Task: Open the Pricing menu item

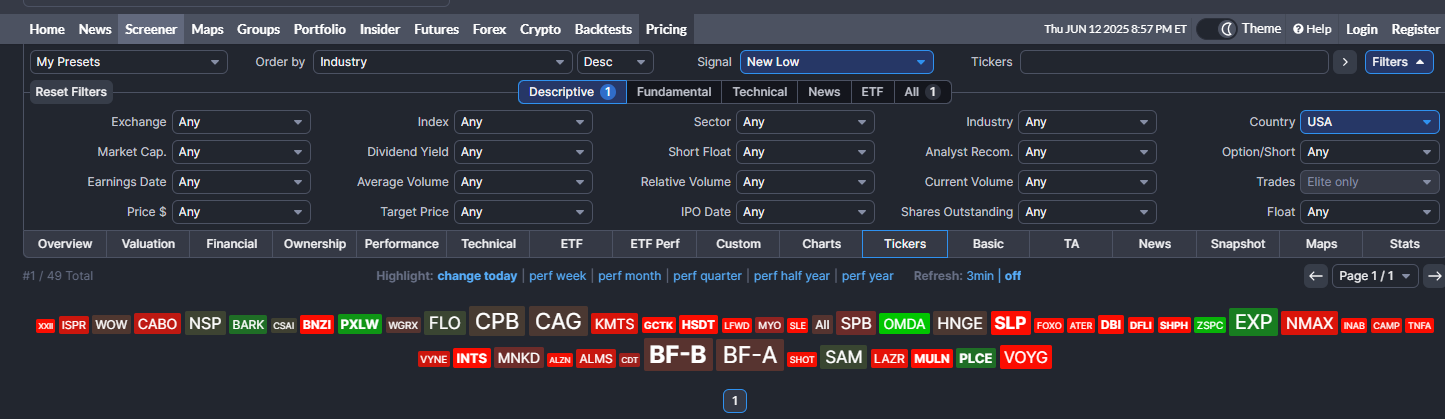Action: pos(666,29)
